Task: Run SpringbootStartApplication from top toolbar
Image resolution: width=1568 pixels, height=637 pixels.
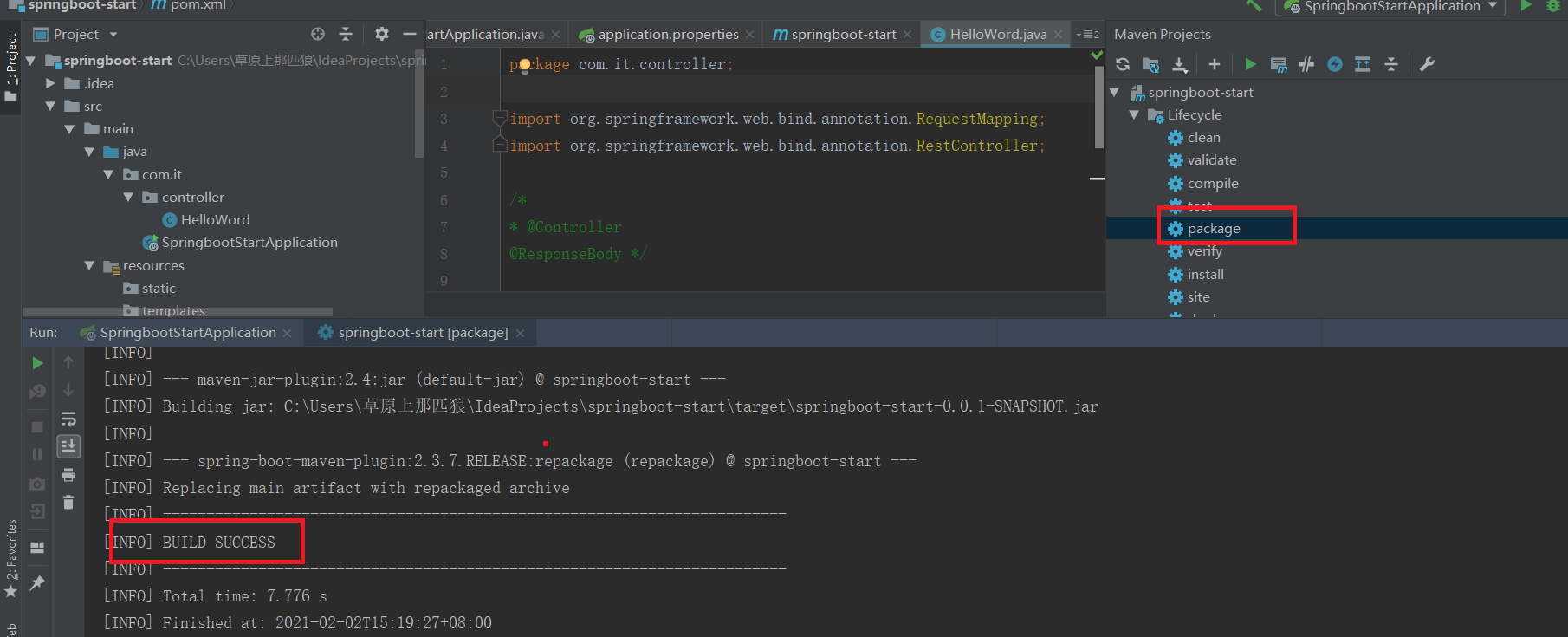Action: coord(1526,6)
